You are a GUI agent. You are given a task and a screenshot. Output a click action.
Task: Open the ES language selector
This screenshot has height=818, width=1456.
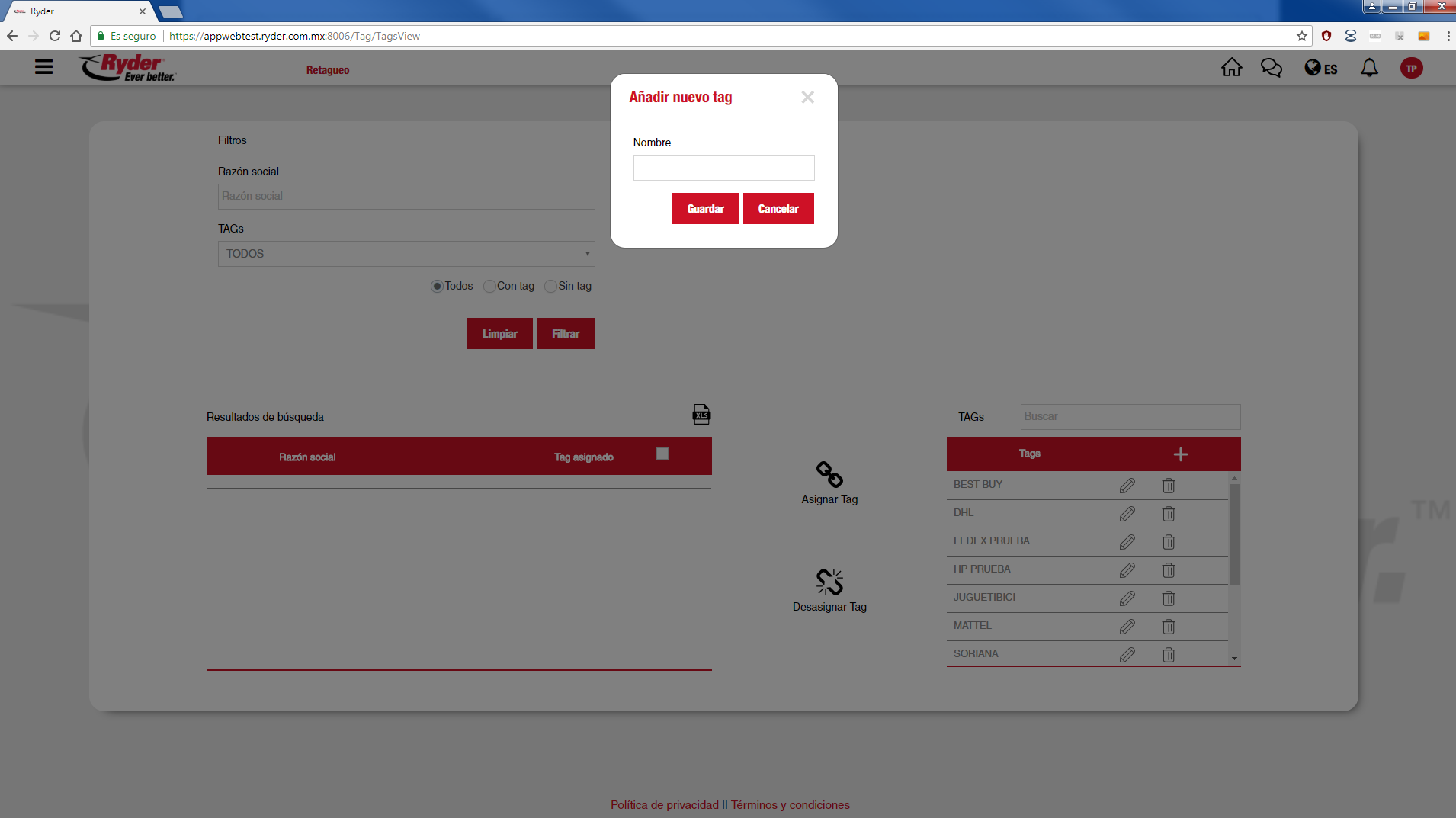click(1320, 69)
